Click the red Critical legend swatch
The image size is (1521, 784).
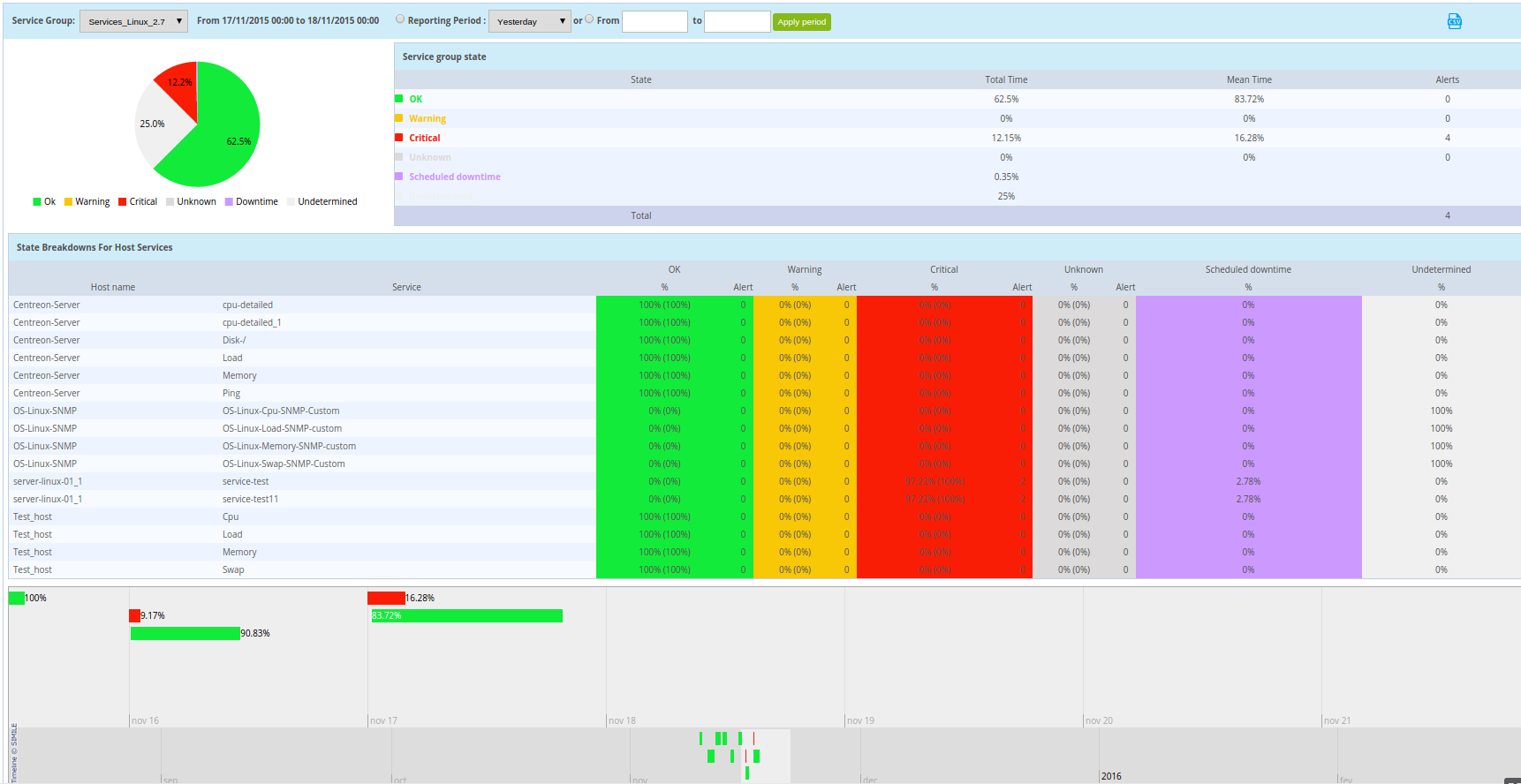click(123, 201)
